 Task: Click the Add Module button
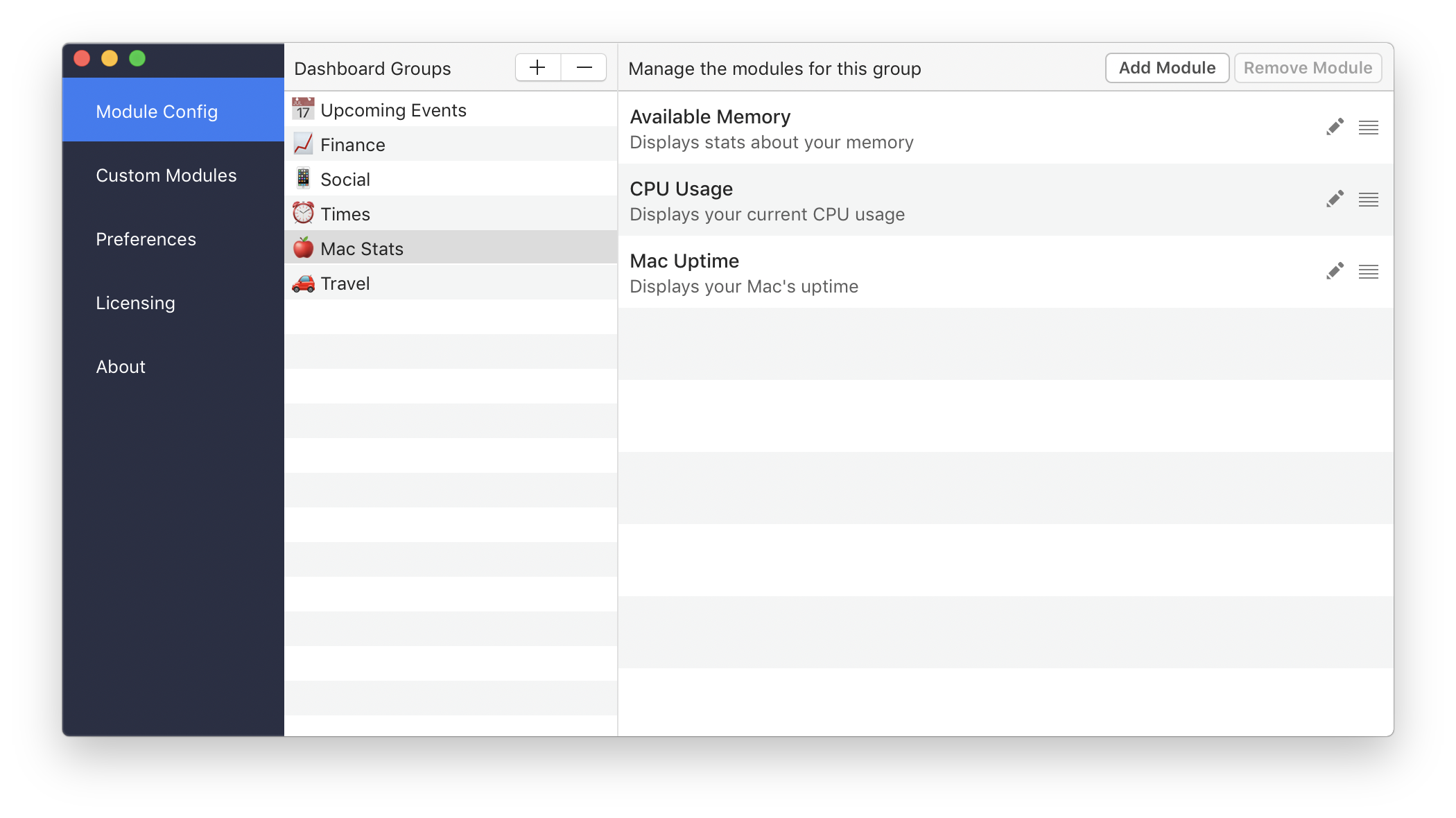point(1165,67)
